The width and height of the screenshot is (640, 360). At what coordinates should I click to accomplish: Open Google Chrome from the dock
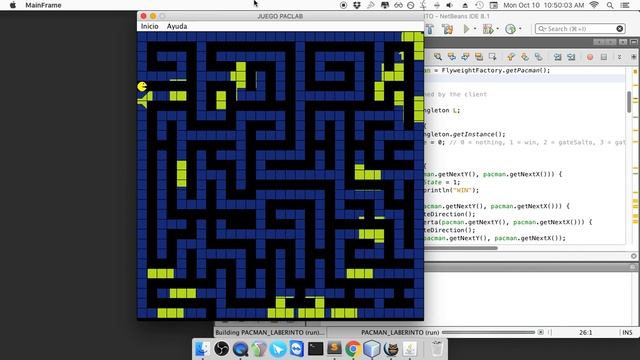353,349
